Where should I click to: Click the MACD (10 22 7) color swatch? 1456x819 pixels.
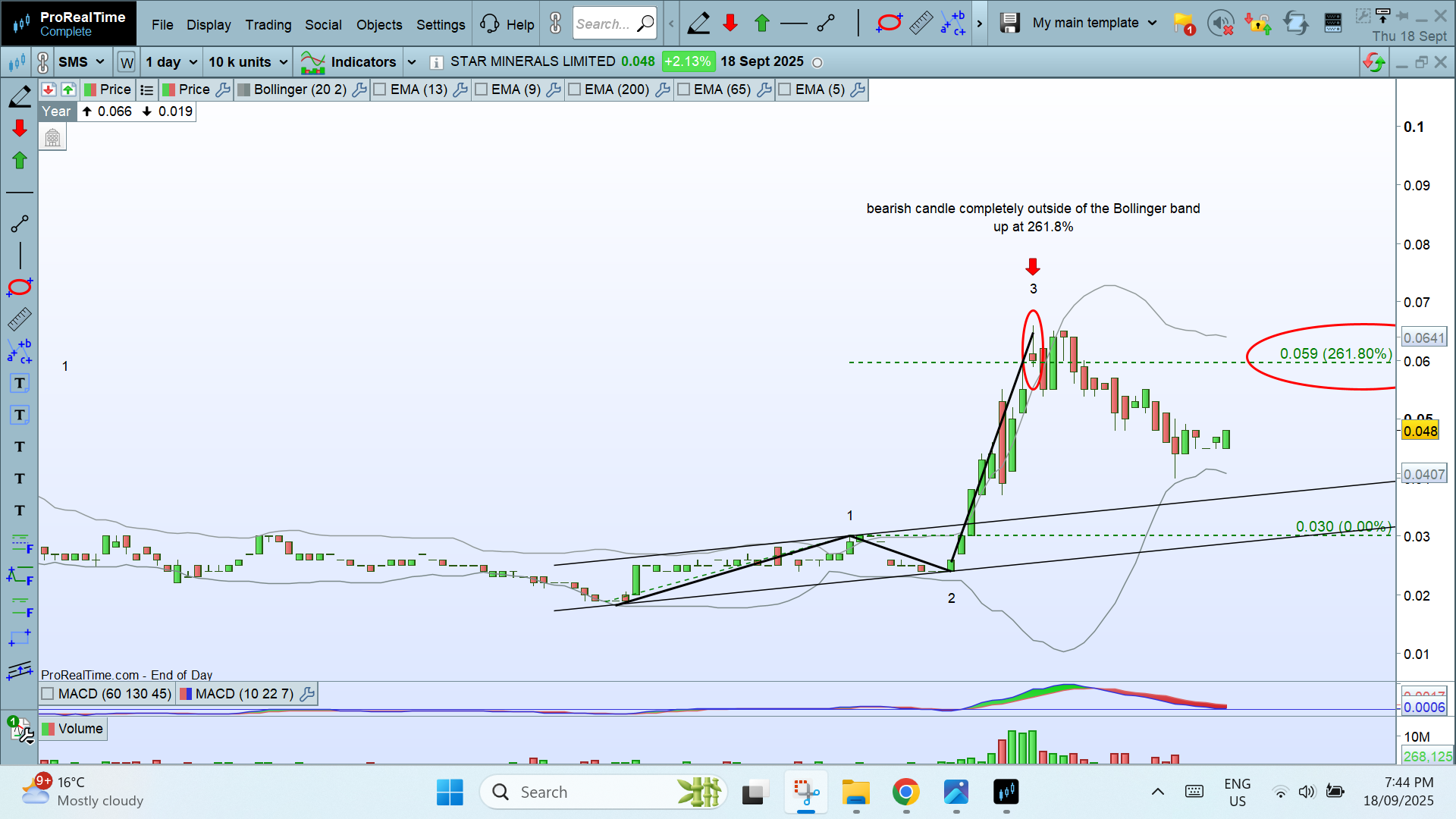pyautogui.click(x=186, y=694)
